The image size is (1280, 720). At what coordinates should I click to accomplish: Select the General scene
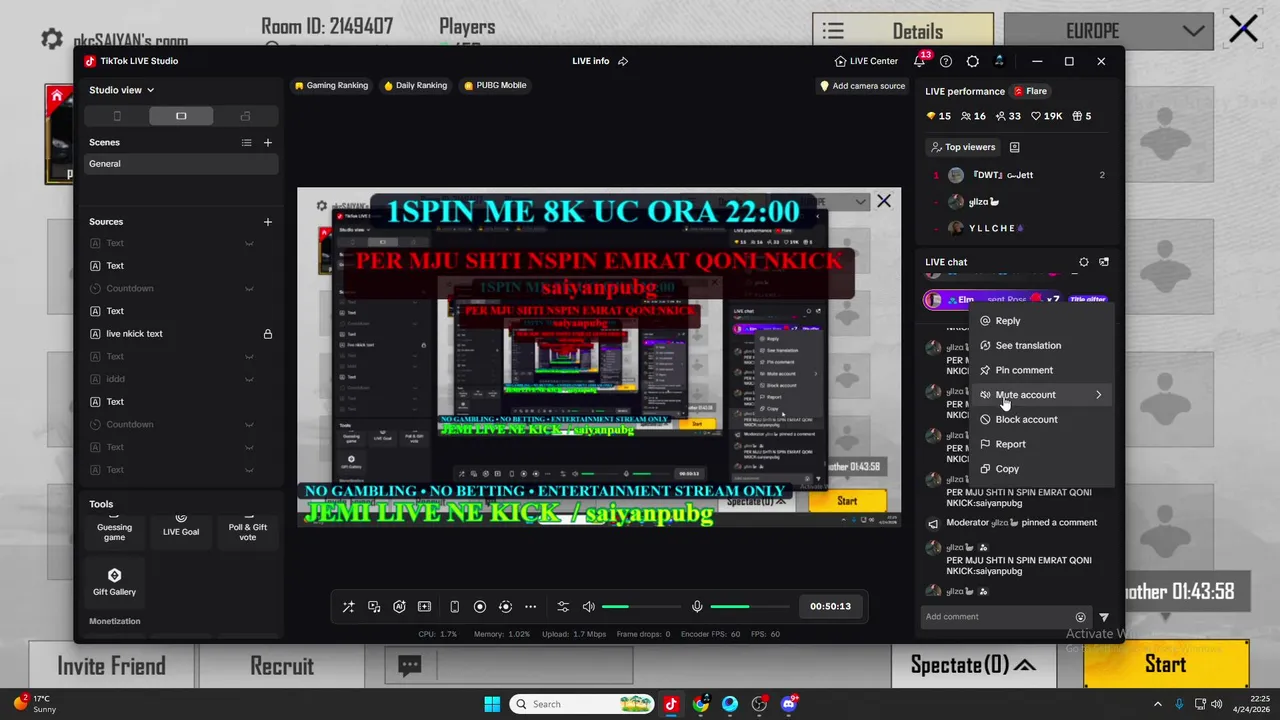click(181, 164)
